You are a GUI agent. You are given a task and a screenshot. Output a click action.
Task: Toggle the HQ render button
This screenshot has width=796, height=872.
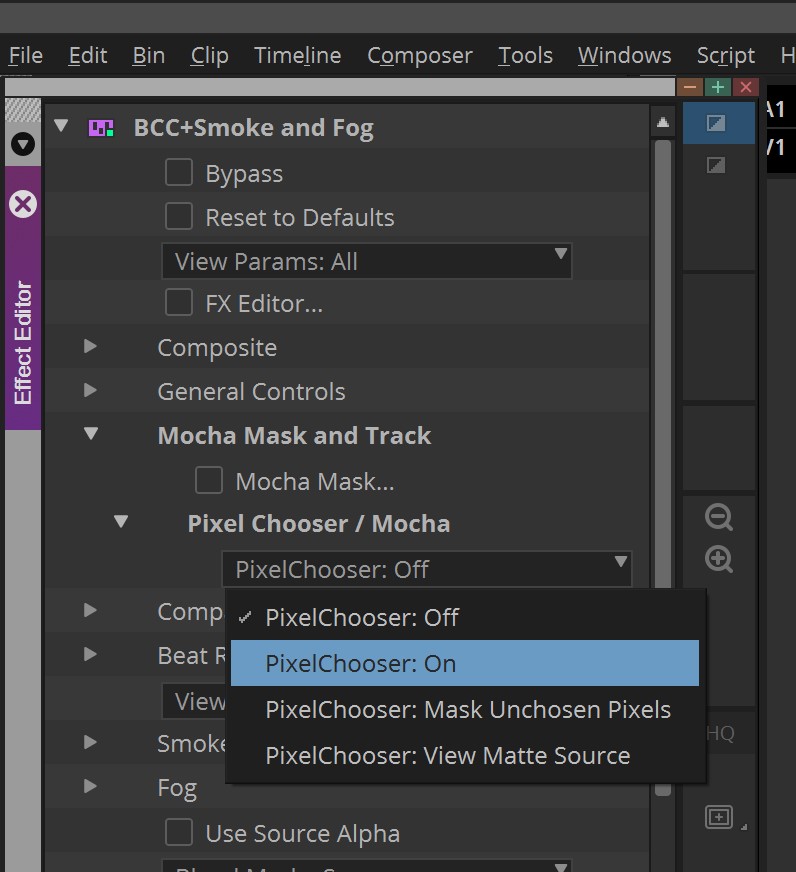(x=720, y=733)
